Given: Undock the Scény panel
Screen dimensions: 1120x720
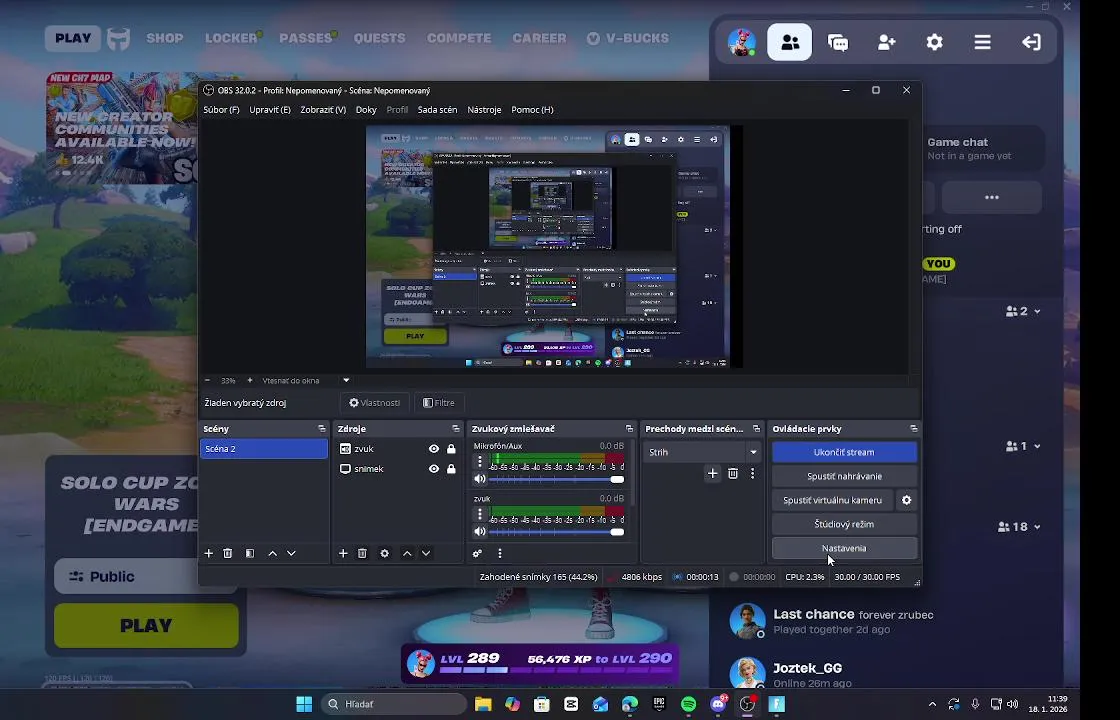Looking at the screenshot, I should tap(322, 429).
